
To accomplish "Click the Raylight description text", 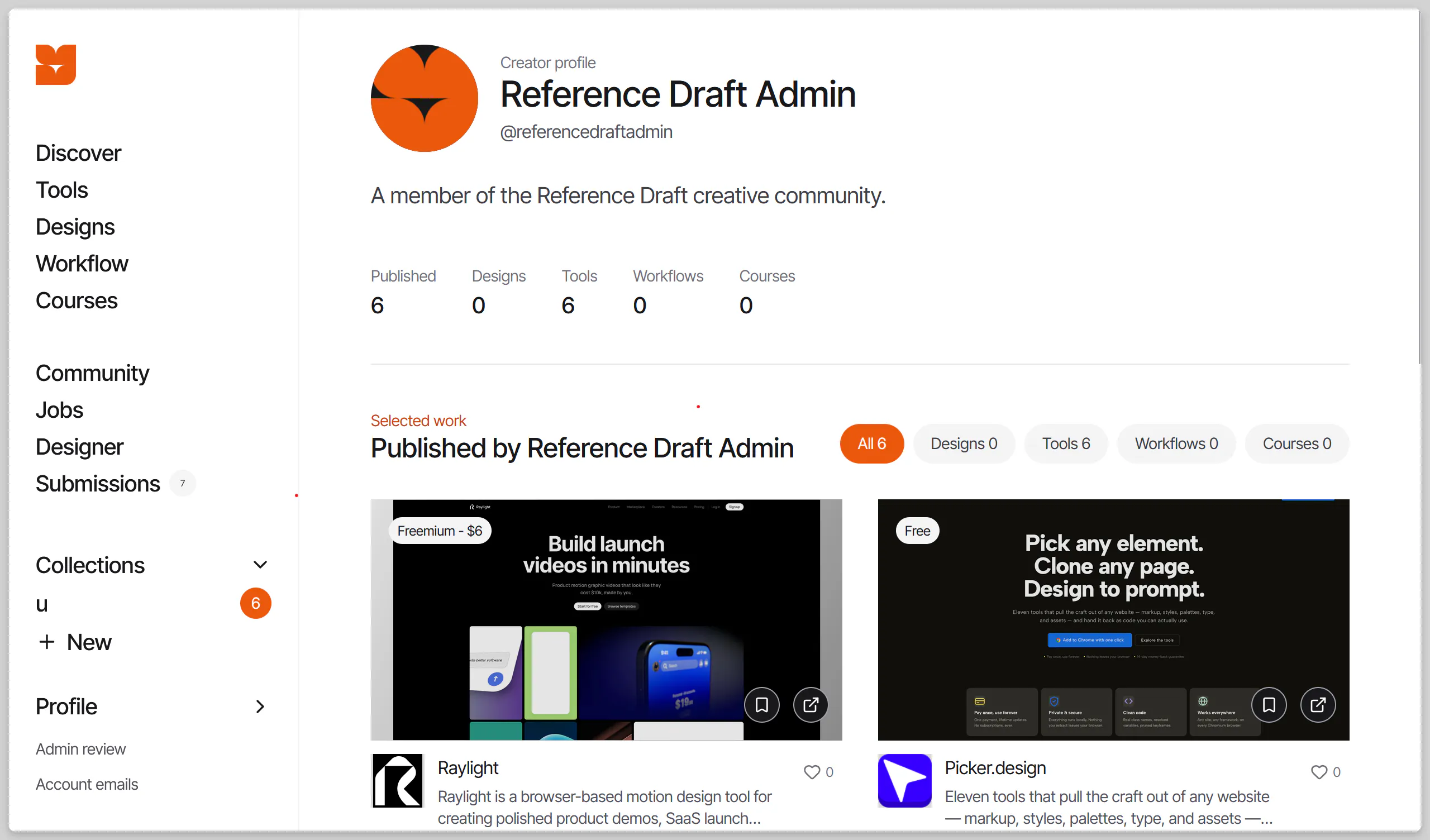I will (605, 807).
